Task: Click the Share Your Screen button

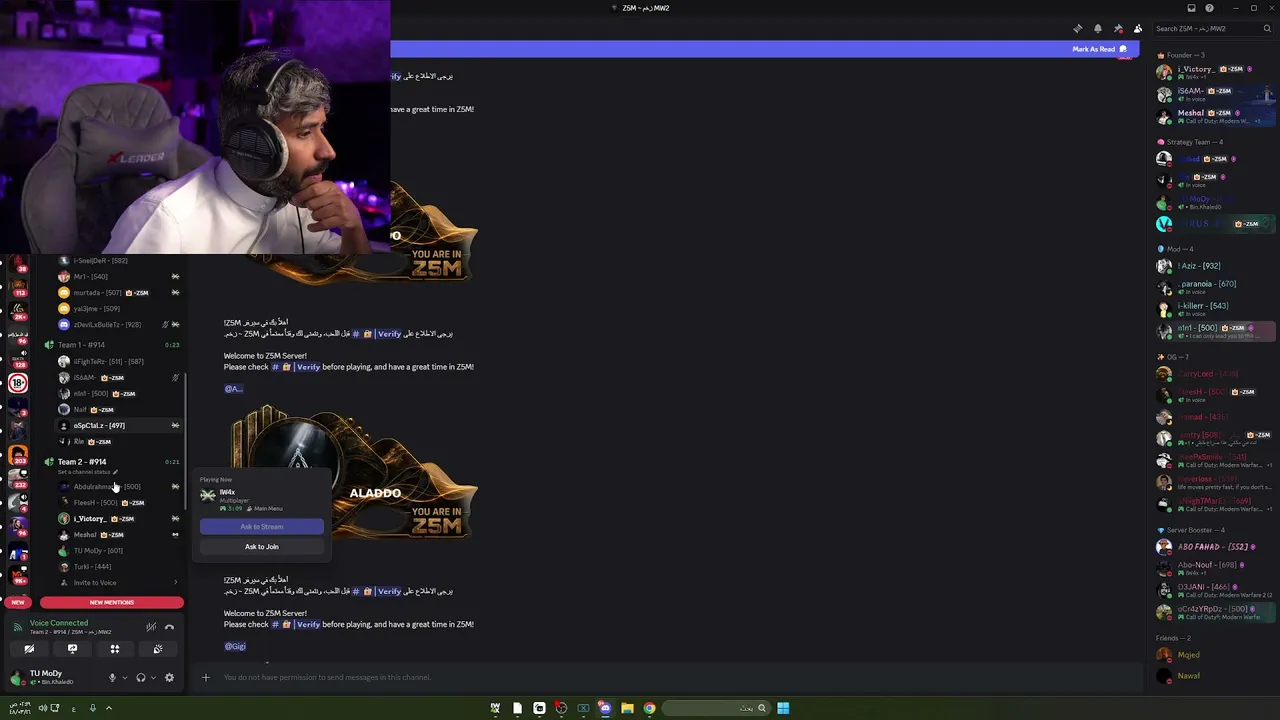Action: coord(72,650)
